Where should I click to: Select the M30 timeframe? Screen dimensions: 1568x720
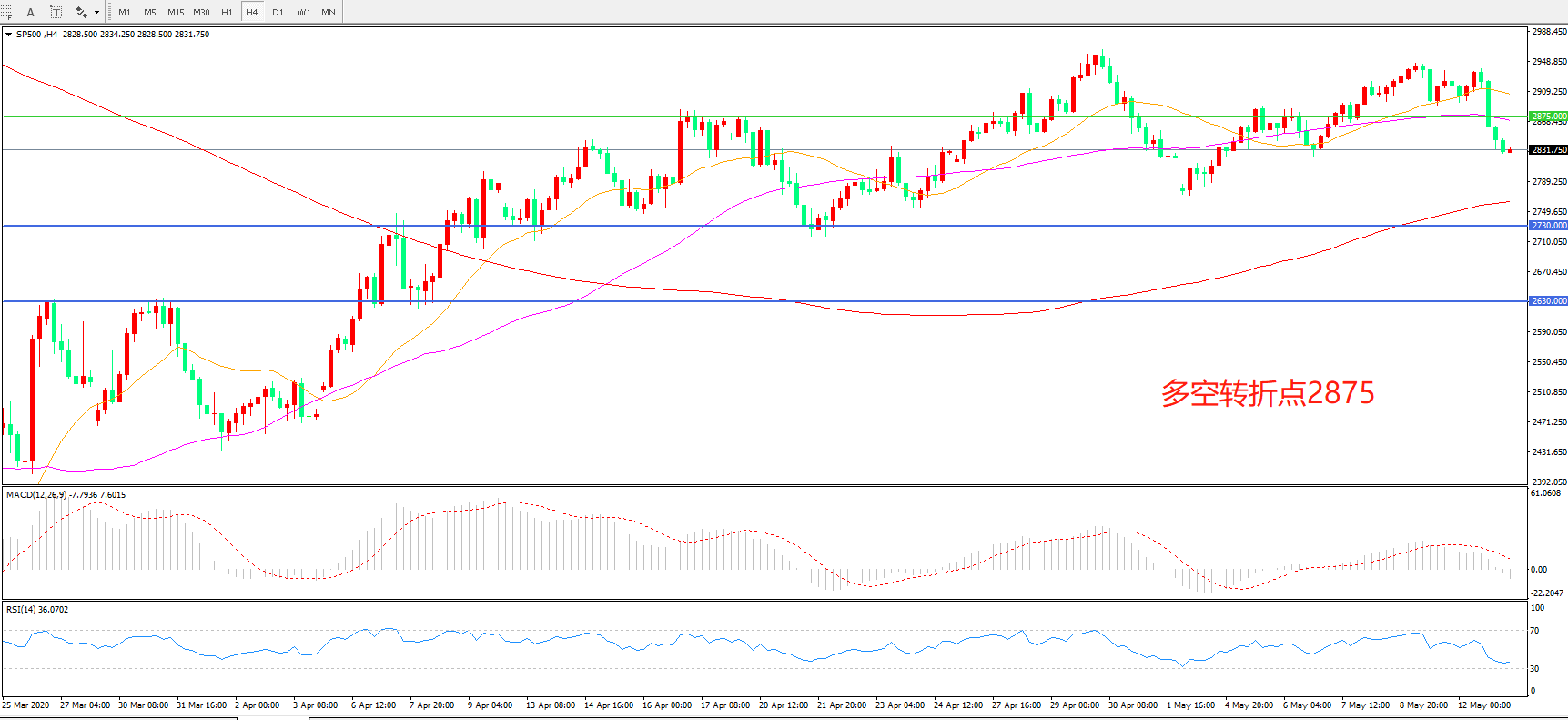(x=201, y=12)
